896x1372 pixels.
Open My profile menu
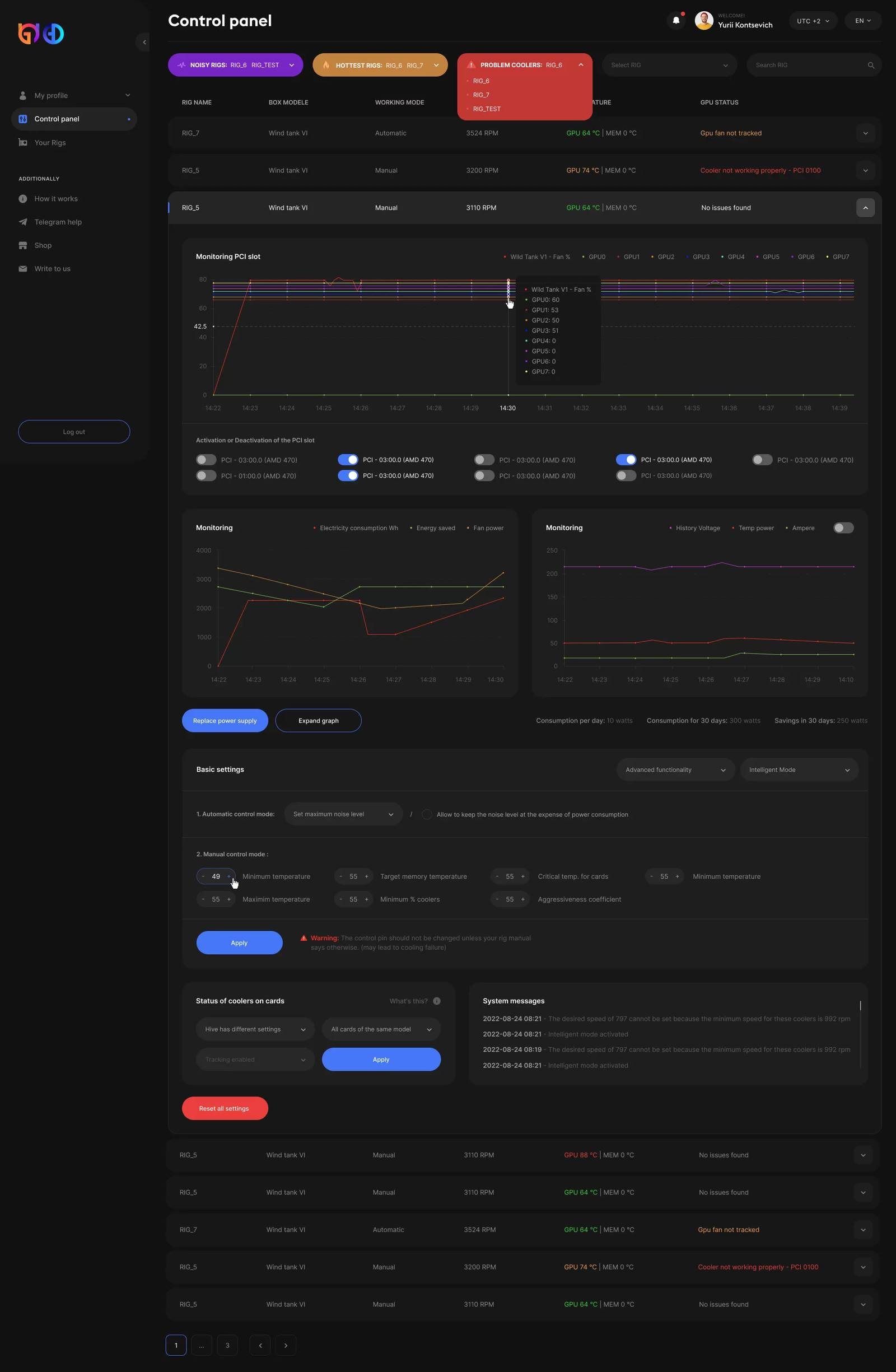tap(74, 96)
